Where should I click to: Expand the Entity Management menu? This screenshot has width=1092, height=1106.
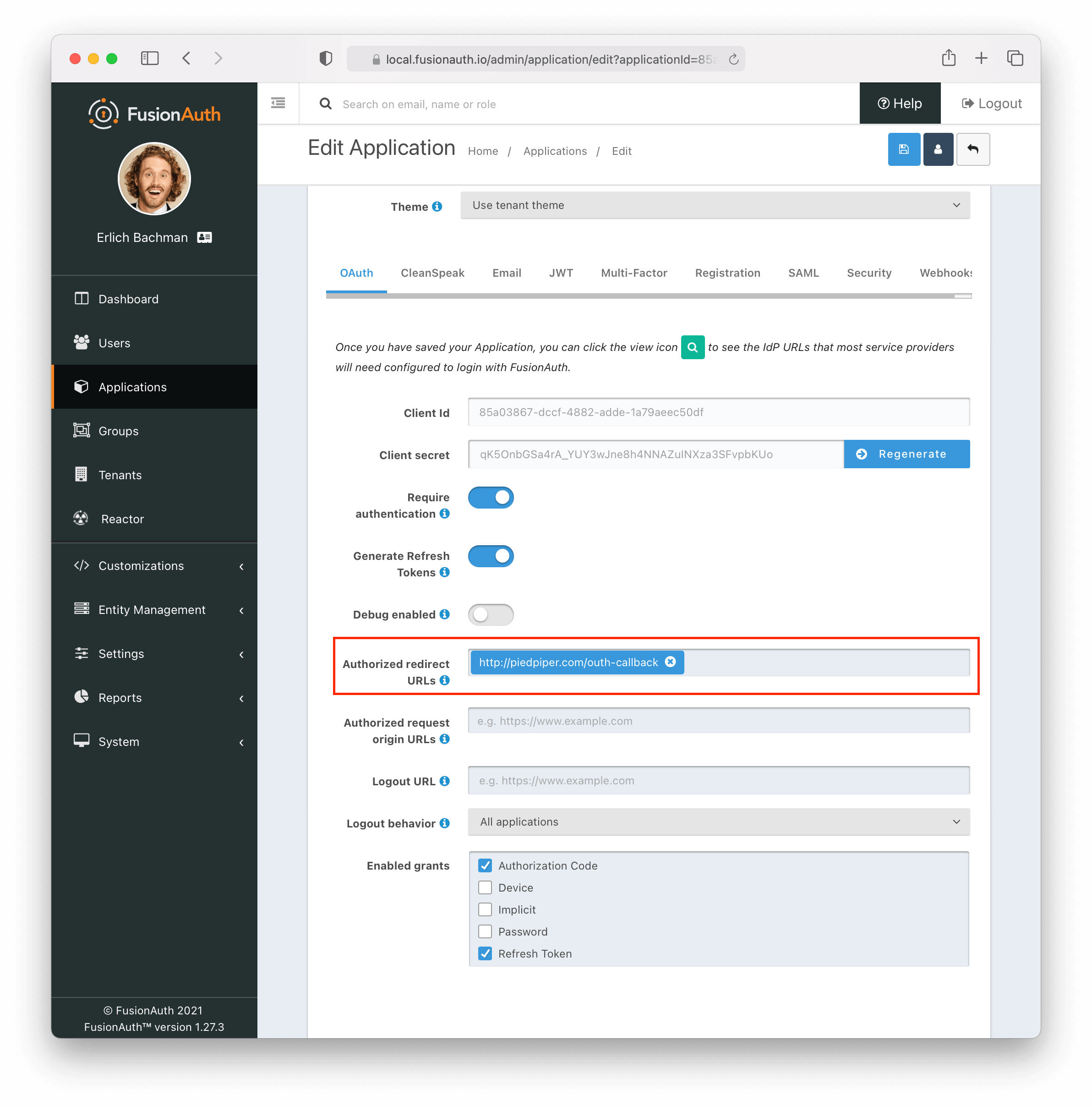click(x=154, y=610)
